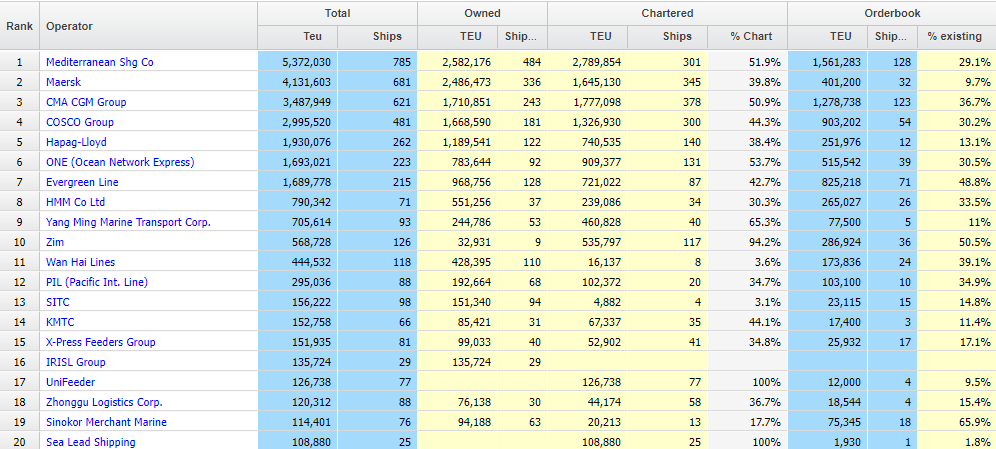Open CMA CGM Group operator page

pos(86,102)
